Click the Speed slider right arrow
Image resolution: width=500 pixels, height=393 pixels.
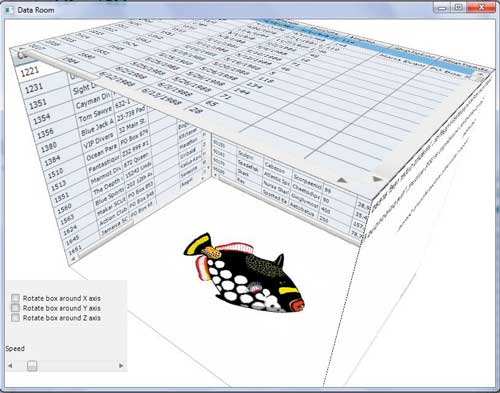[121, 366]
